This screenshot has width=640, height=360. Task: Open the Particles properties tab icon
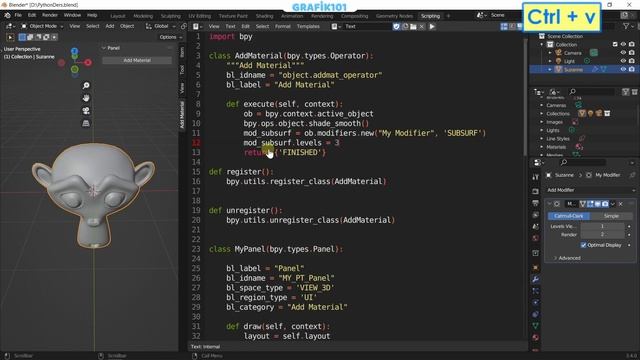pos(536,291)
